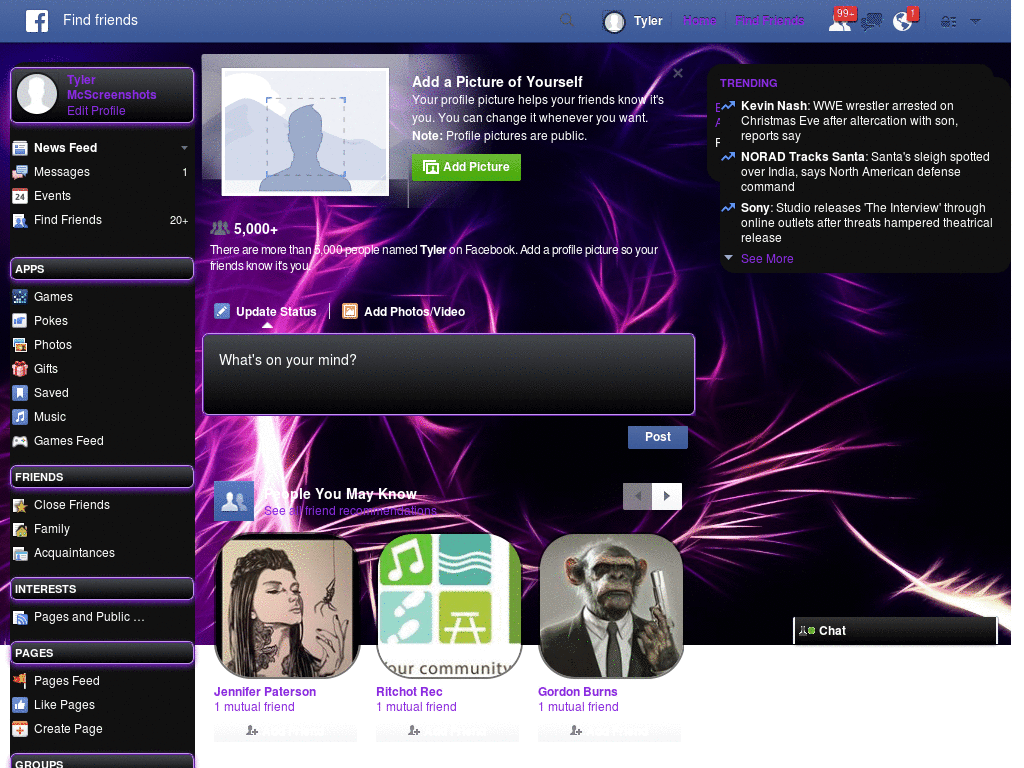The height and width of the screenshot is (768, 1024).
Task: Click Jennifer Paterson's profile picture
Action: coord(287,606)
